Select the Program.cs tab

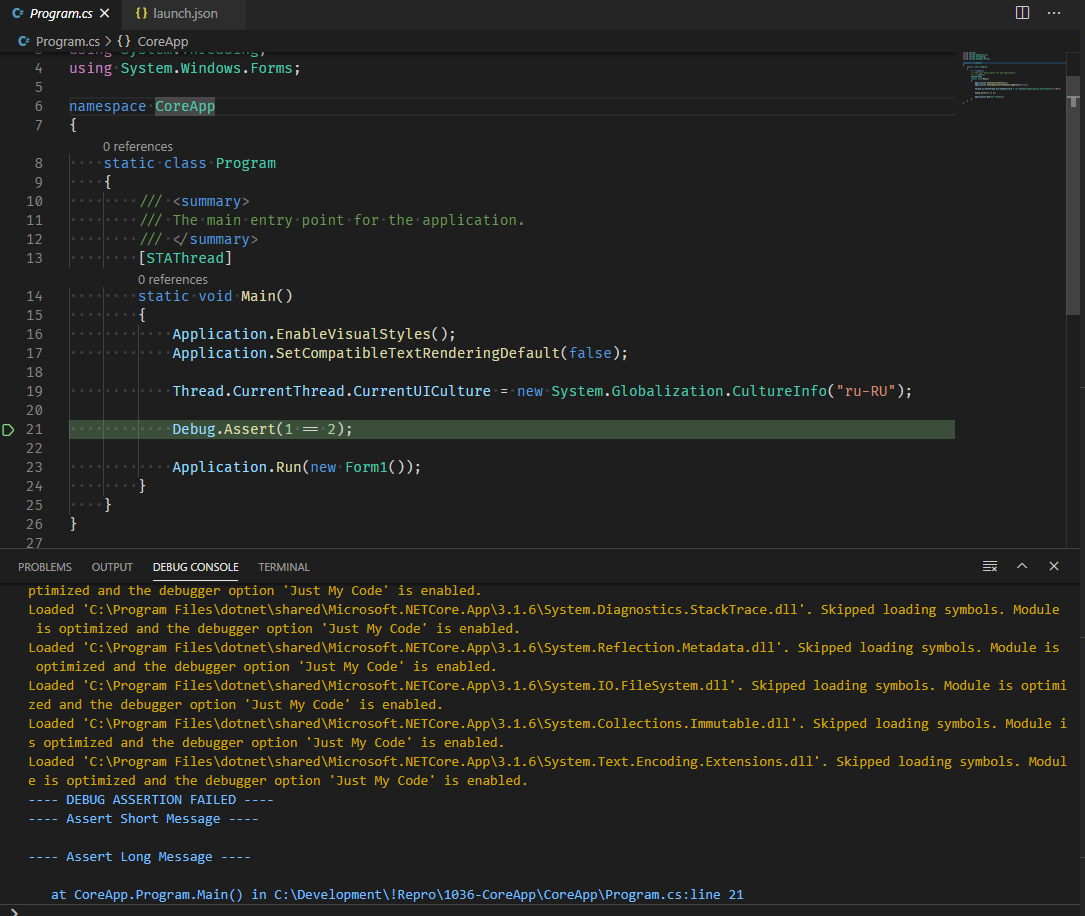[x=61, y=13]
